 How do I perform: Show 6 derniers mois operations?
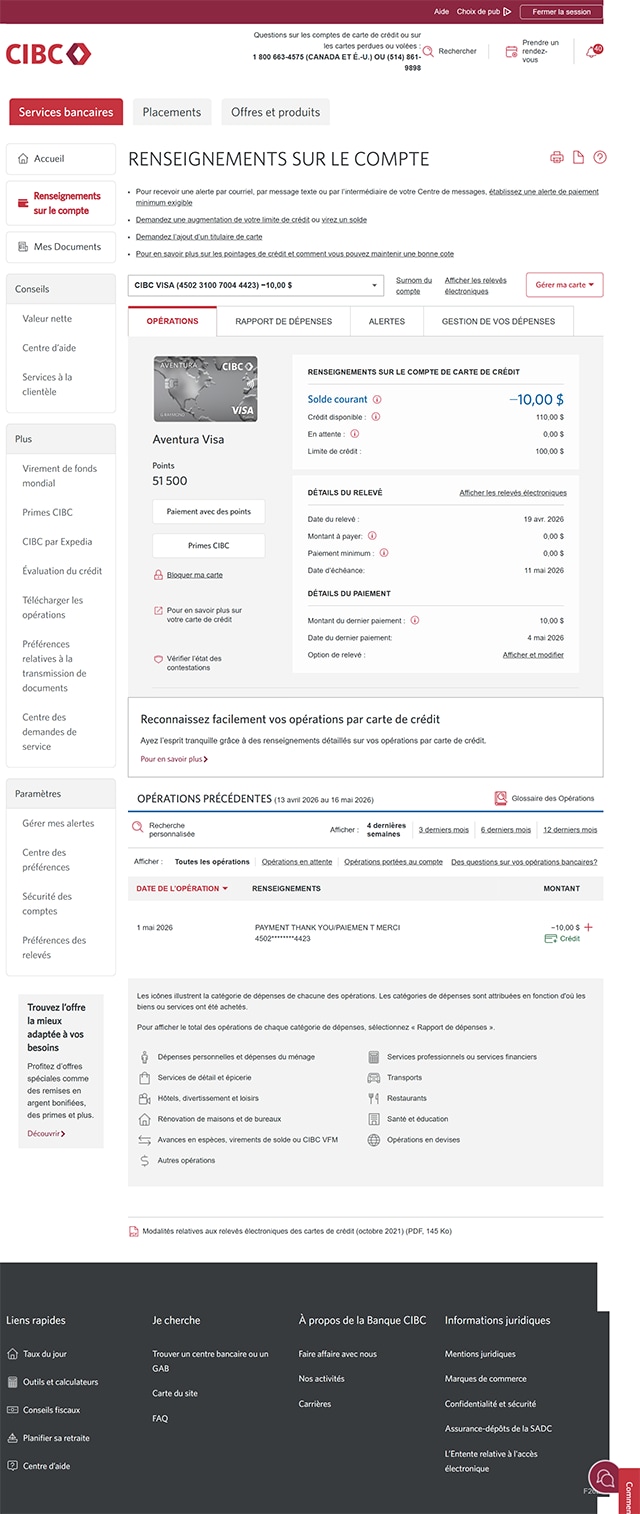coord(506,830)
